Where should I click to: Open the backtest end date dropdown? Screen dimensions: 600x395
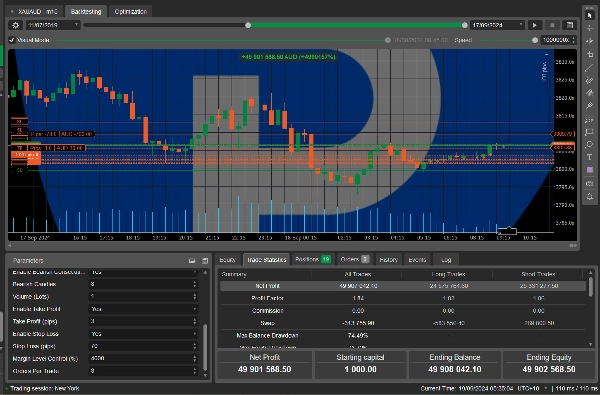[x=497, y=25]
